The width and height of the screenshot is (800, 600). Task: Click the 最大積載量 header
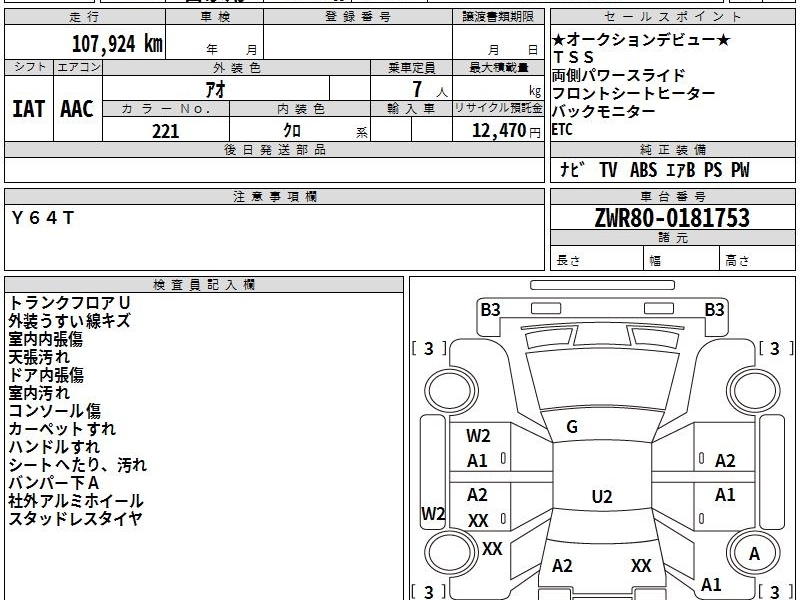point(498,68)
